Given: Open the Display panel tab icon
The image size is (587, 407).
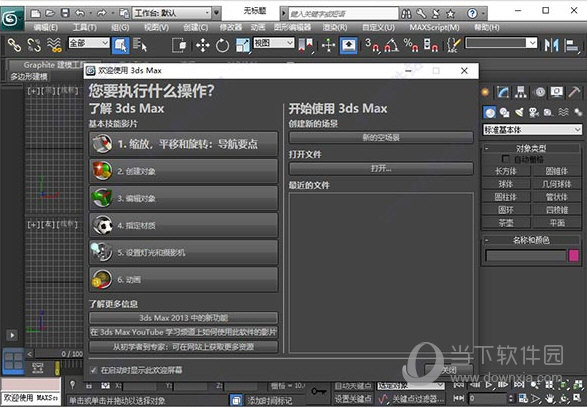Looking at the screenshot, I should pyautogui.click(x=557, y=92).
